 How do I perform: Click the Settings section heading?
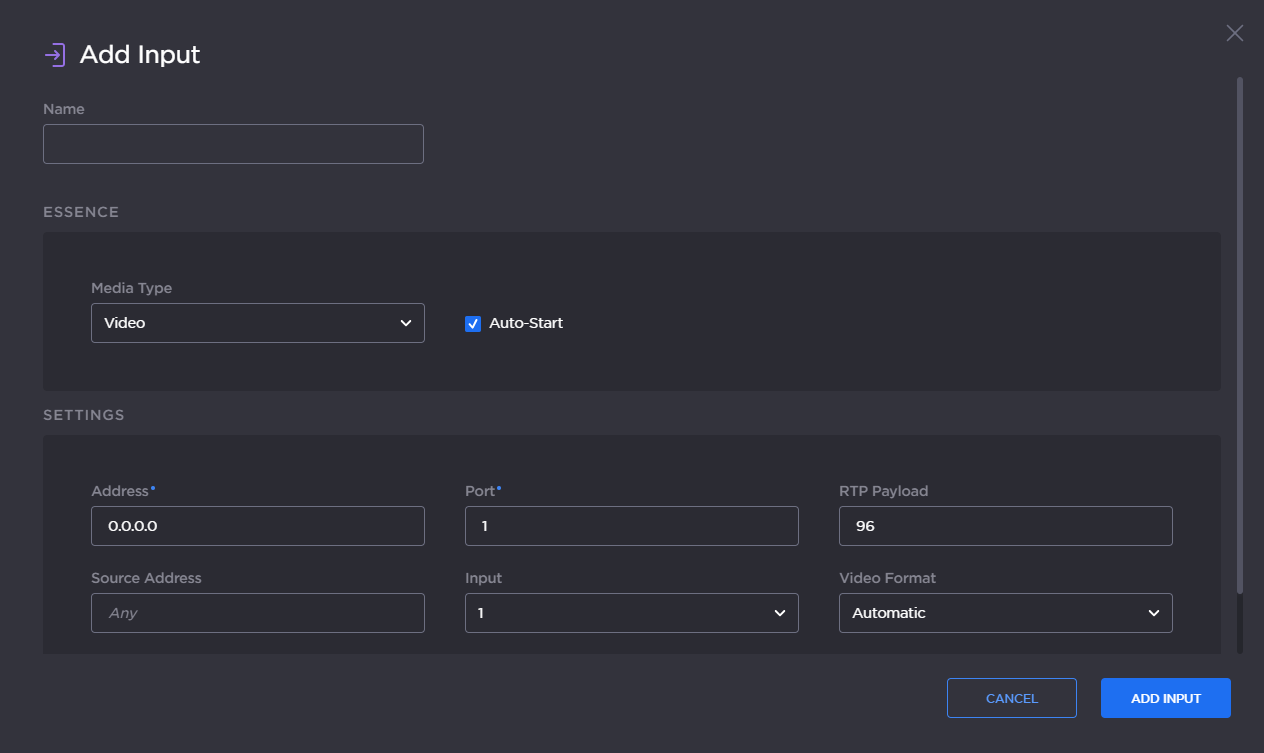84,415
